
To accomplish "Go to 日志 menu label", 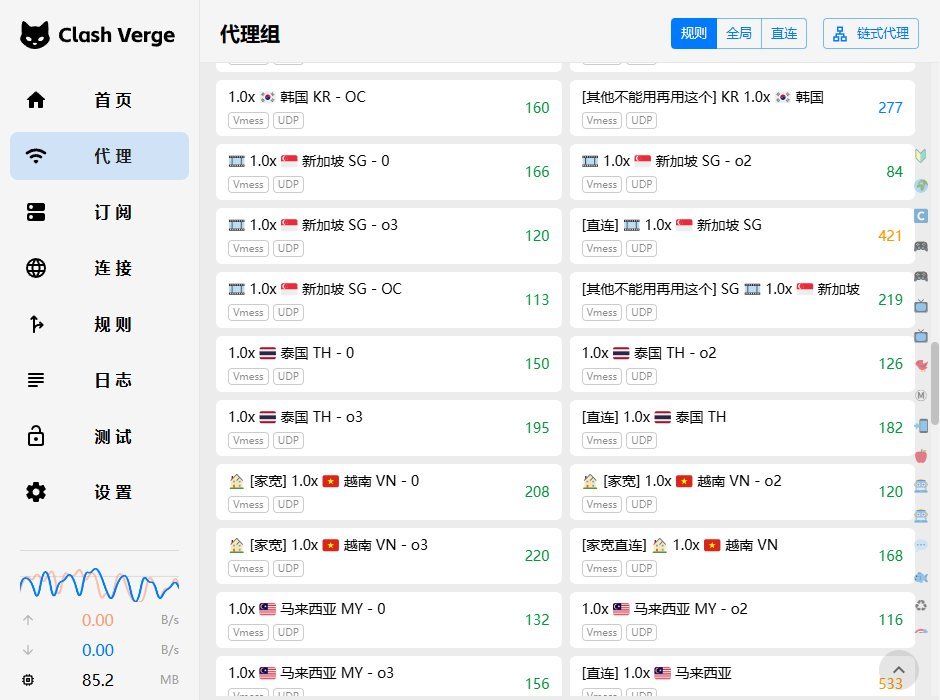I will coord(113,380).
